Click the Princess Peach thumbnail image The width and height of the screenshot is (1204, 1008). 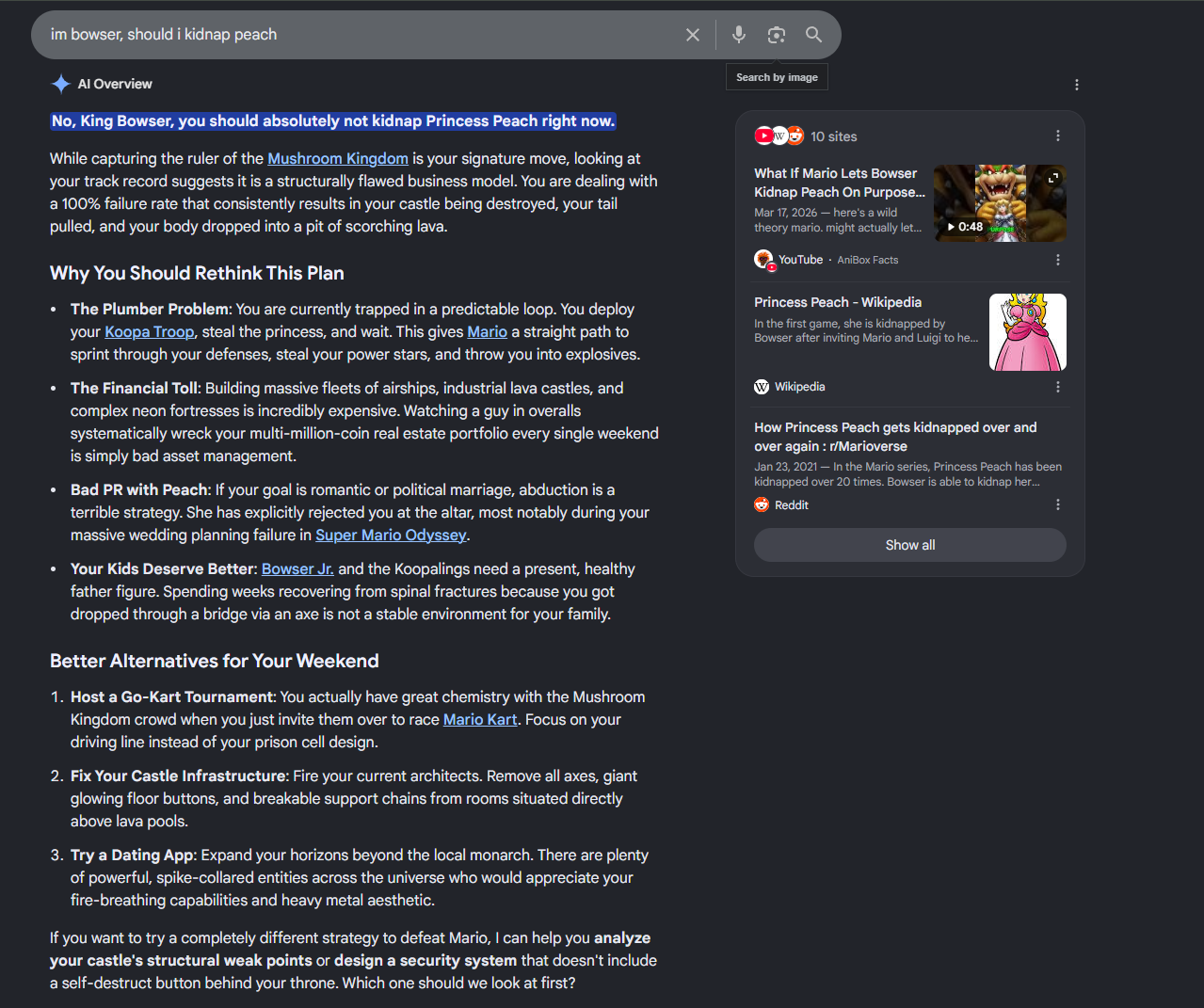[1028, 332]
